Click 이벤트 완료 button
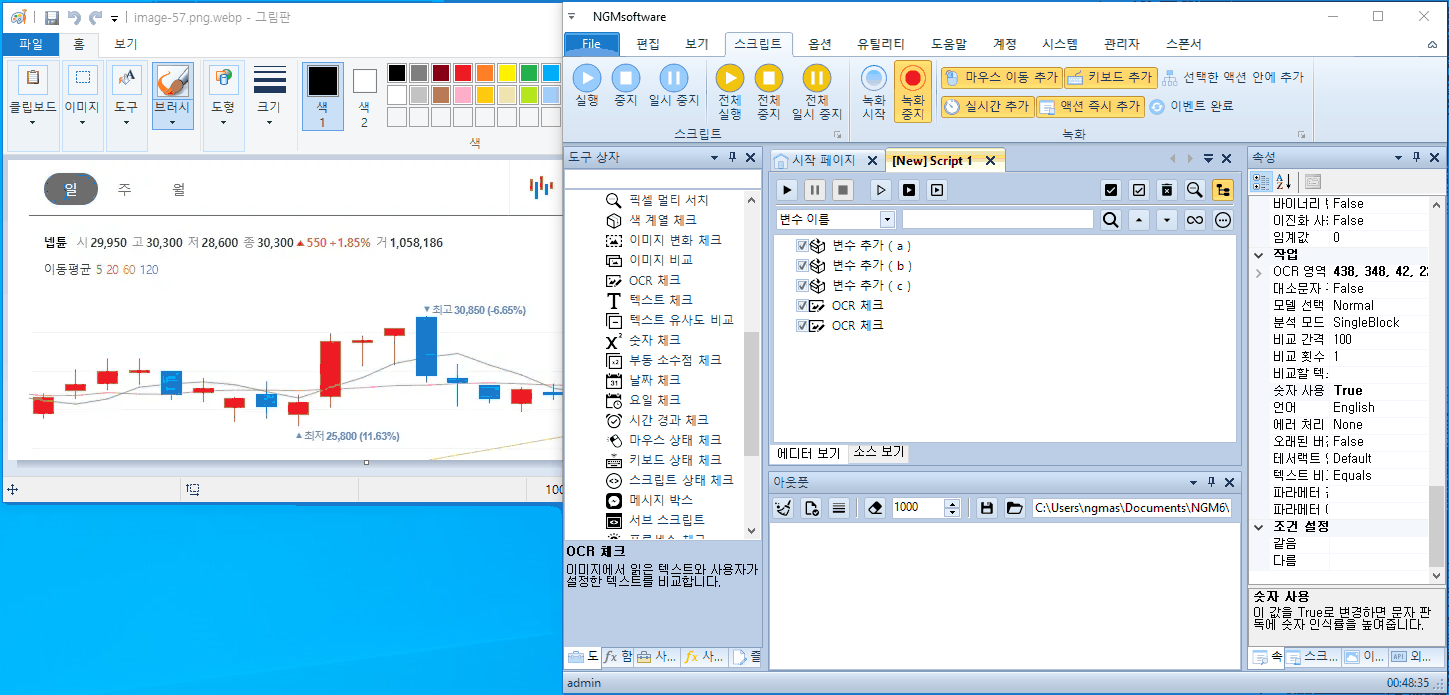Viewport: 1449px width, 695px height. click(x=1190, y=106)
